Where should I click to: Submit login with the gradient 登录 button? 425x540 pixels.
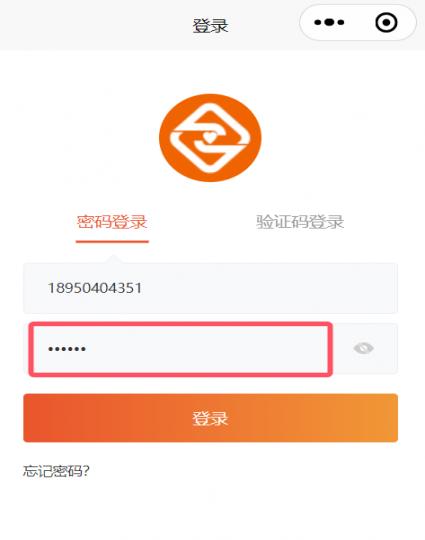pyautogui.click(x=210, y=418)
